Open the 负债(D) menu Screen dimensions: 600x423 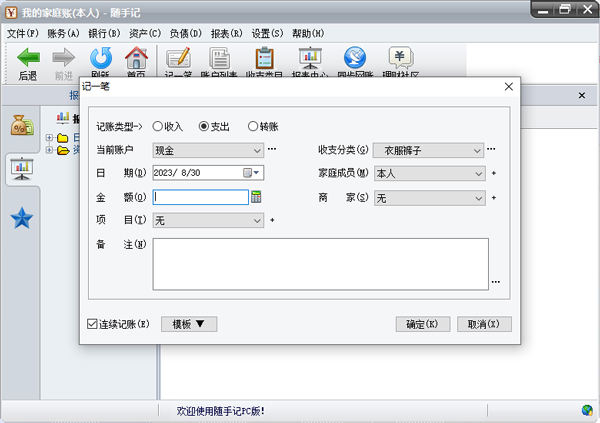pyautogui.click(x=186, y=34)
